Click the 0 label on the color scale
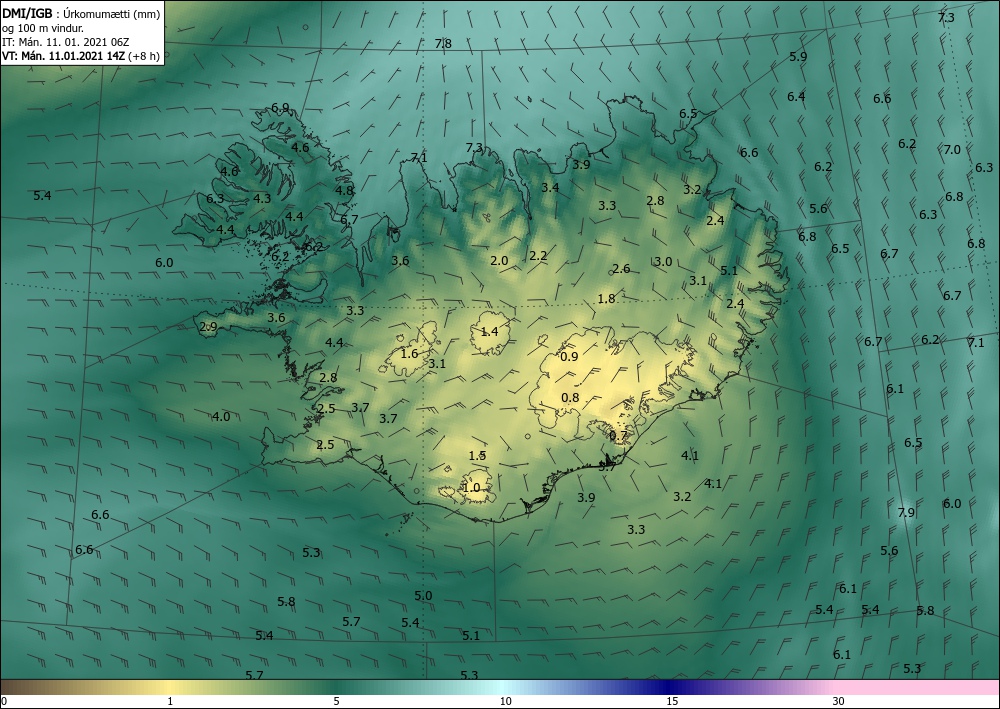 (x=4, y=701)
